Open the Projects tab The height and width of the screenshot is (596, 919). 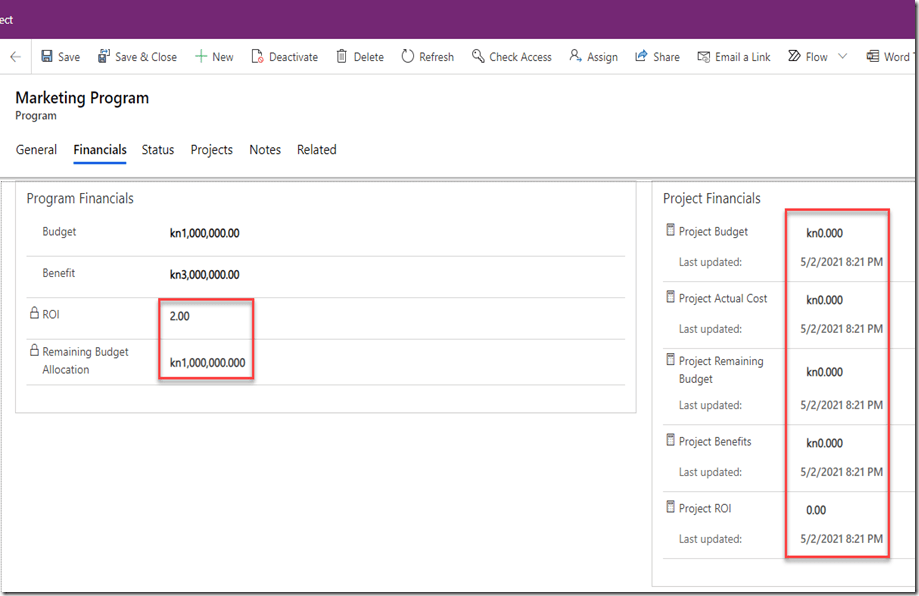pos(211,150)
